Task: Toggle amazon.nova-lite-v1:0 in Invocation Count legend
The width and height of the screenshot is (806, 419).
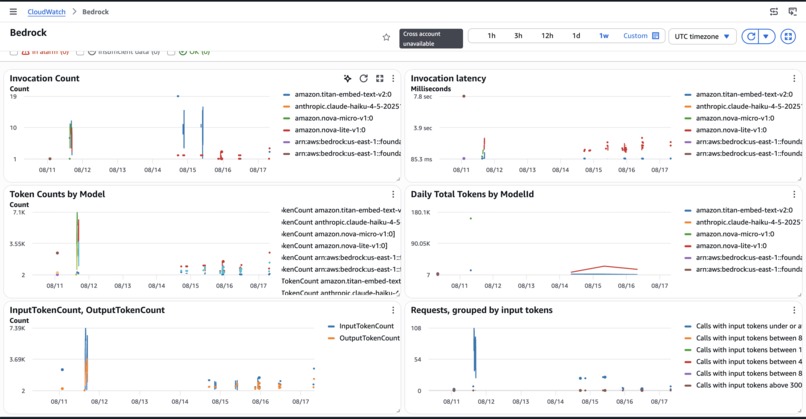Action: [x=330, y=130]
